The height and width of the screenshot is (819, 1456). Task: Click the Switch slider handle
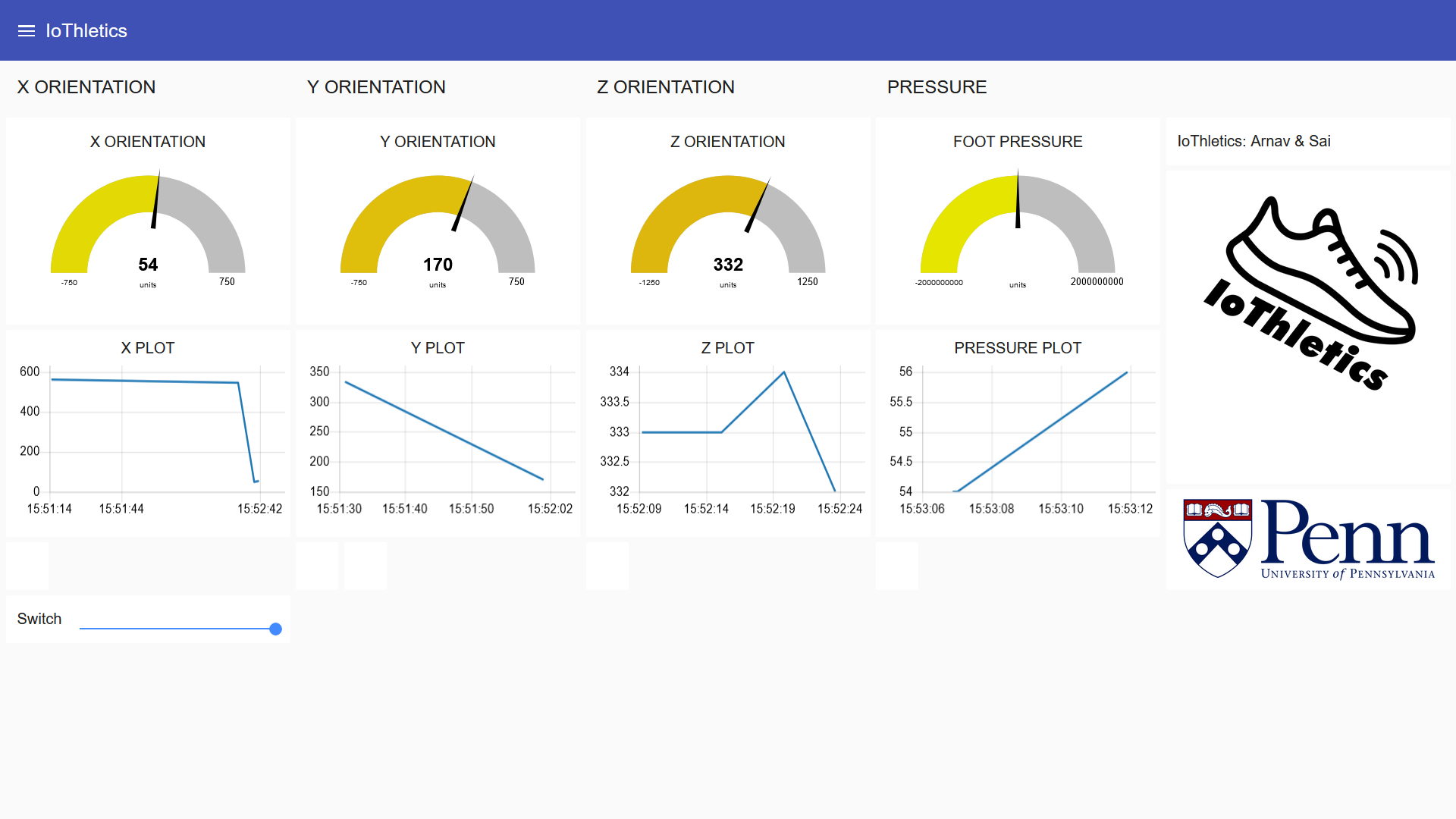pos(276,629)
